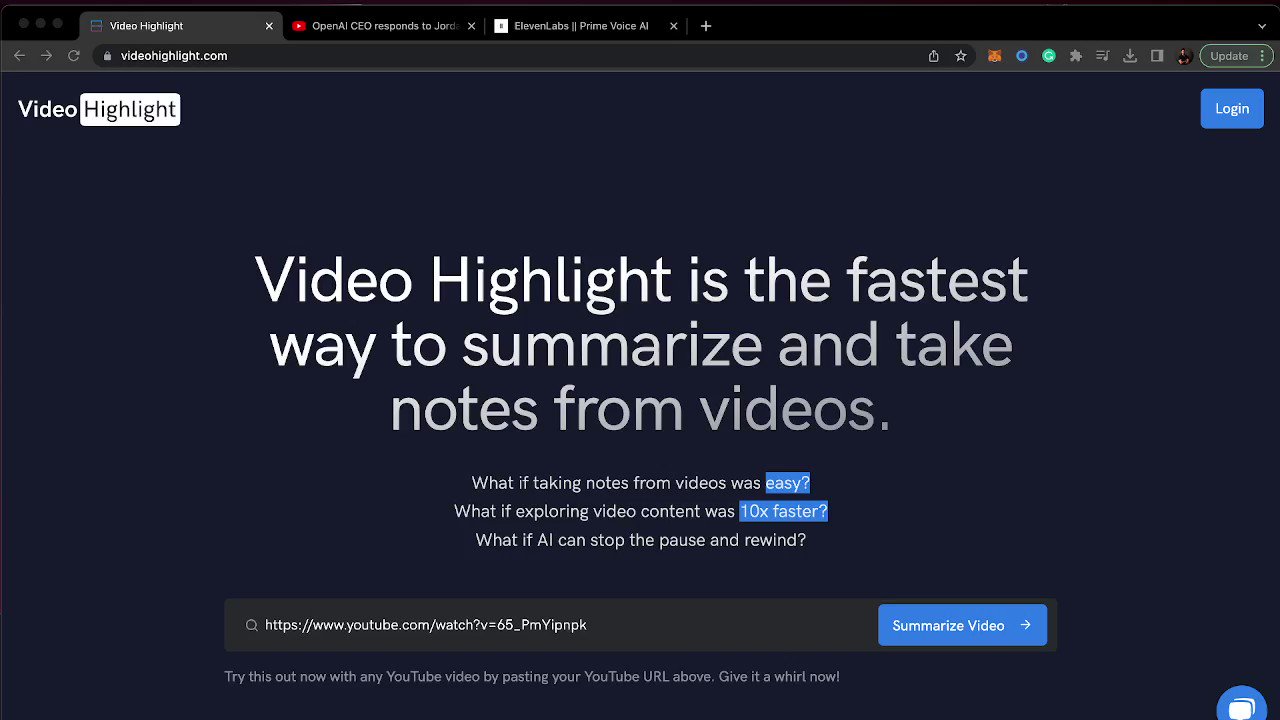1280x720 pixels.
Task: Open the three-dot Chrome menu
Action: pyautogui.click(x=1262, y=56)
